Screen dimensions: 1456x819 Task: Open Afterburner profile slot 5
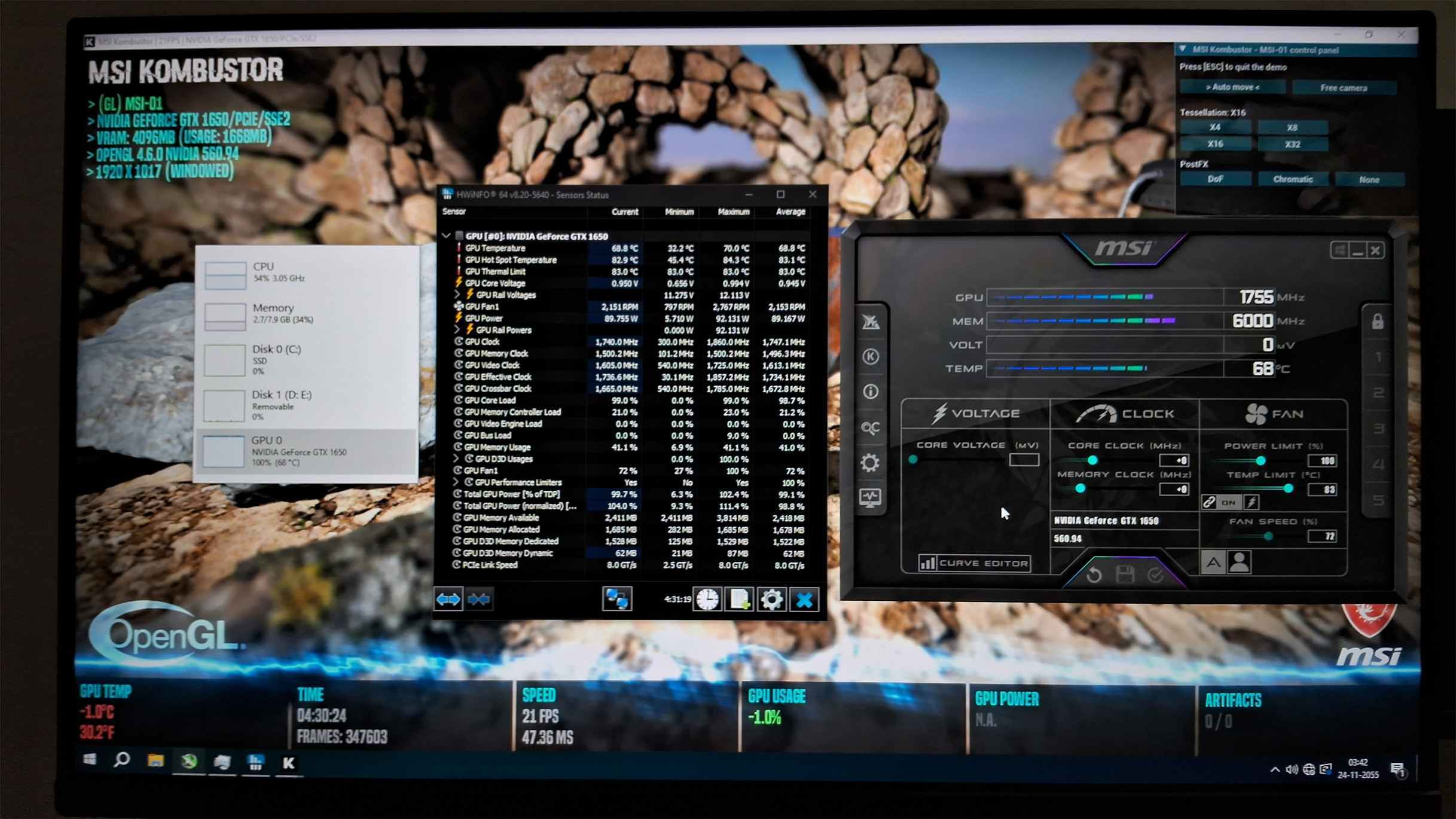click(x=1378, y=500)
